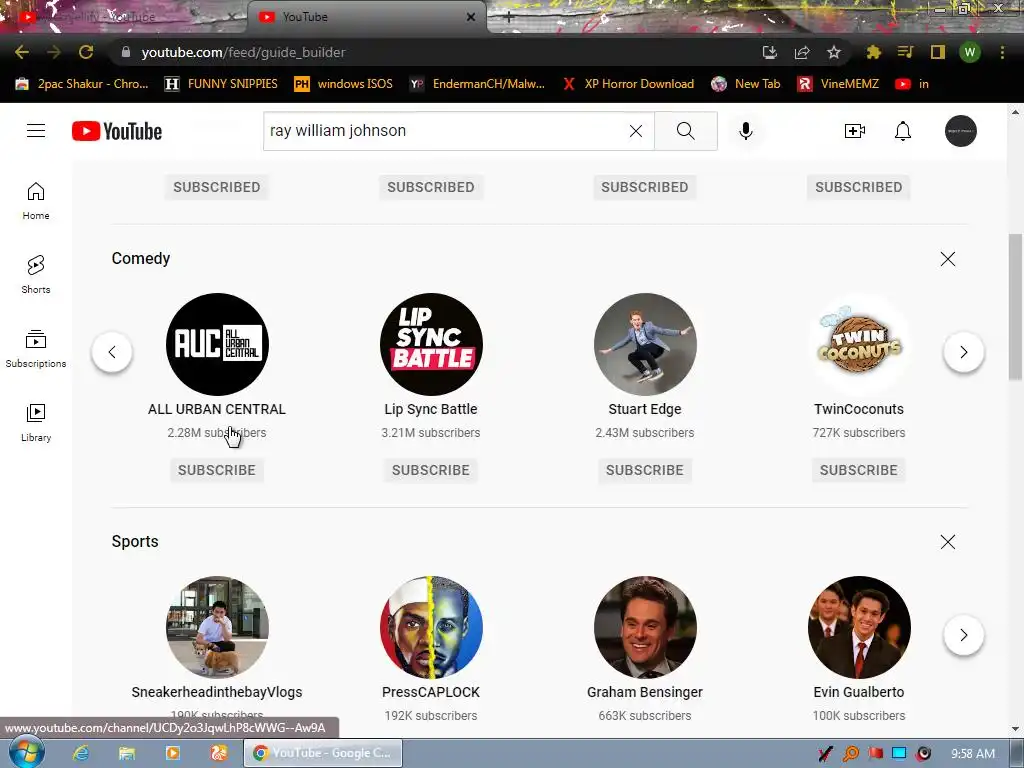This screenshot has height=768, width=1024.
Task: Click the first SUBSCRIBED button in top row
Action: coord(217,187)
